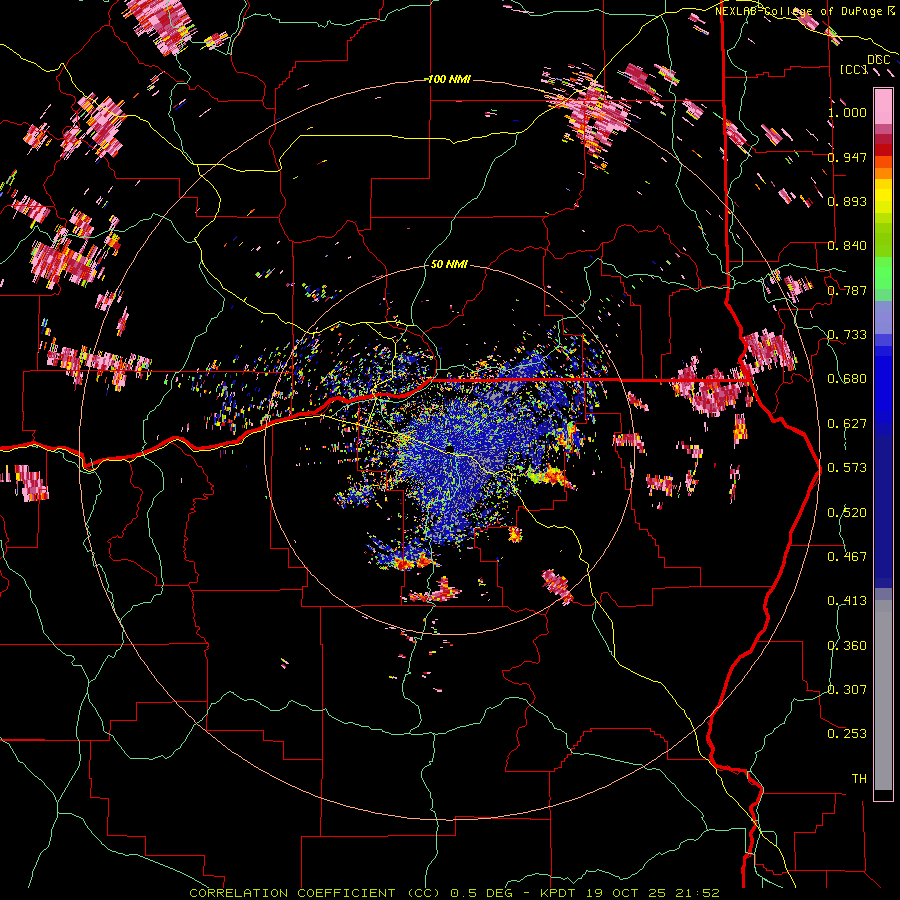This screenshot has height=900, width=900.
Task: Pick the gray lower segment of the color bar
Action: click(883, 695)
